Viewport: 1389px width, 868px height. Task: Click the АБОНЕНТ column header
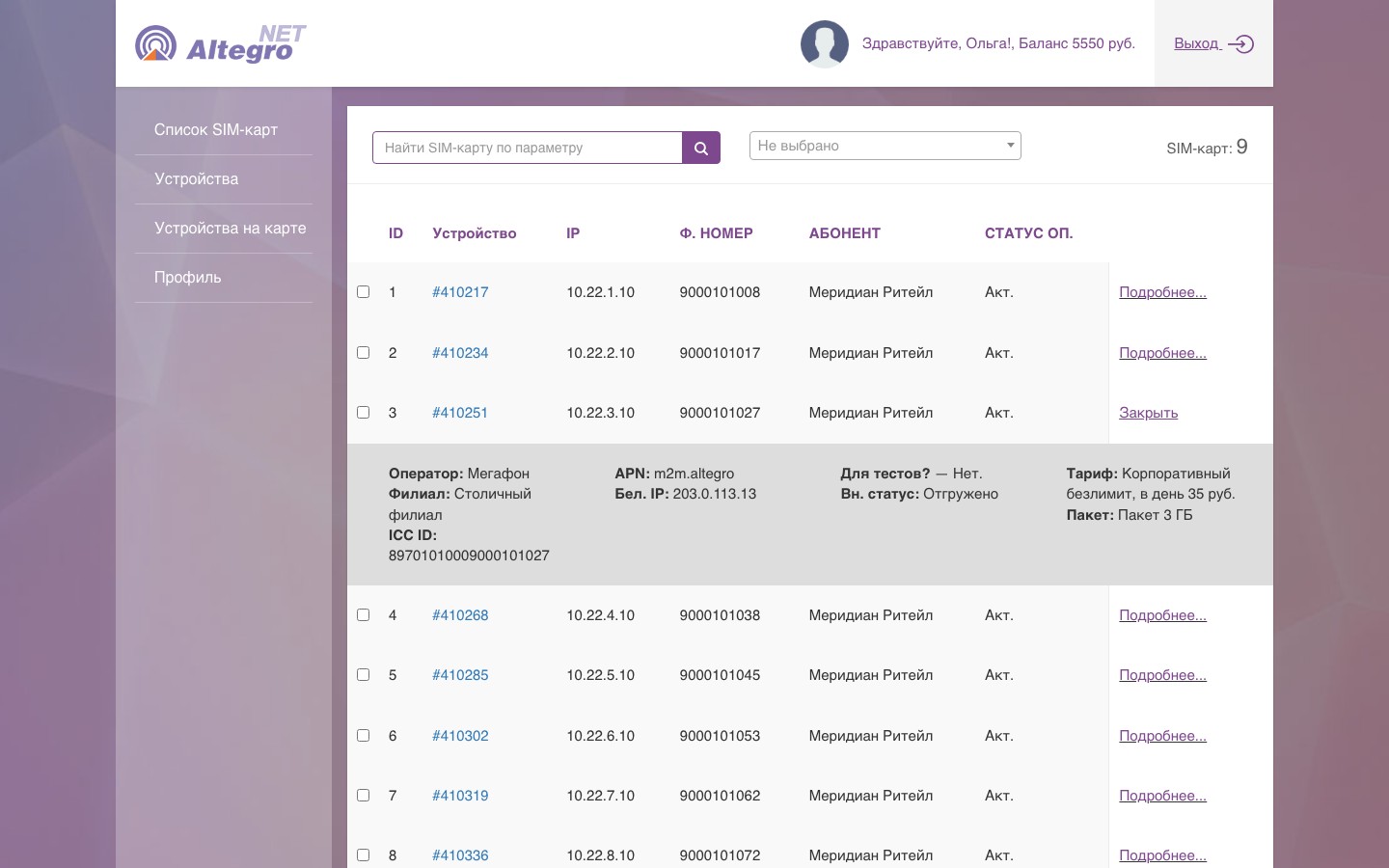point(845,233)
